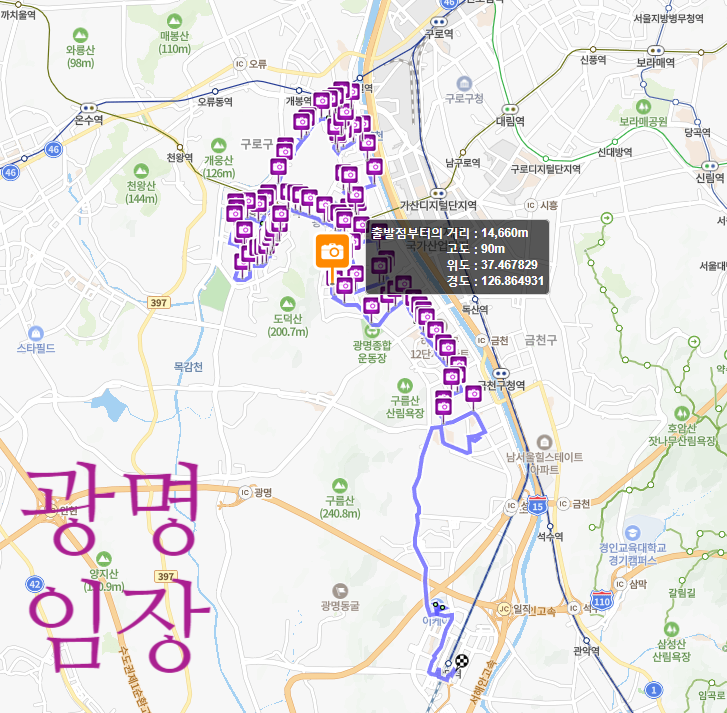Click the 남구로역 label
Viewport: 727px width, 713px height.
(463, 163)
